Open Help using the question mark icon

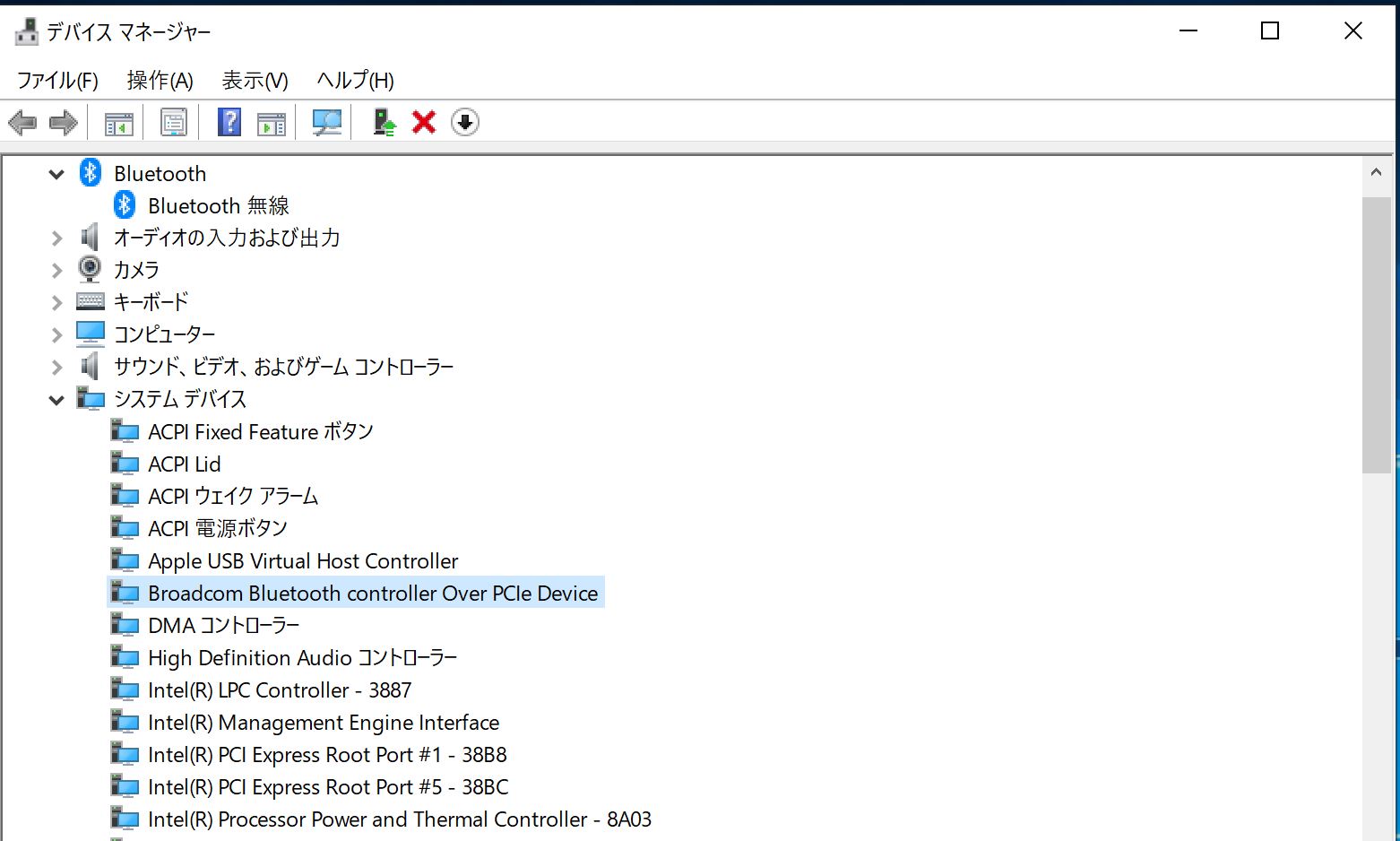point(229,122)
